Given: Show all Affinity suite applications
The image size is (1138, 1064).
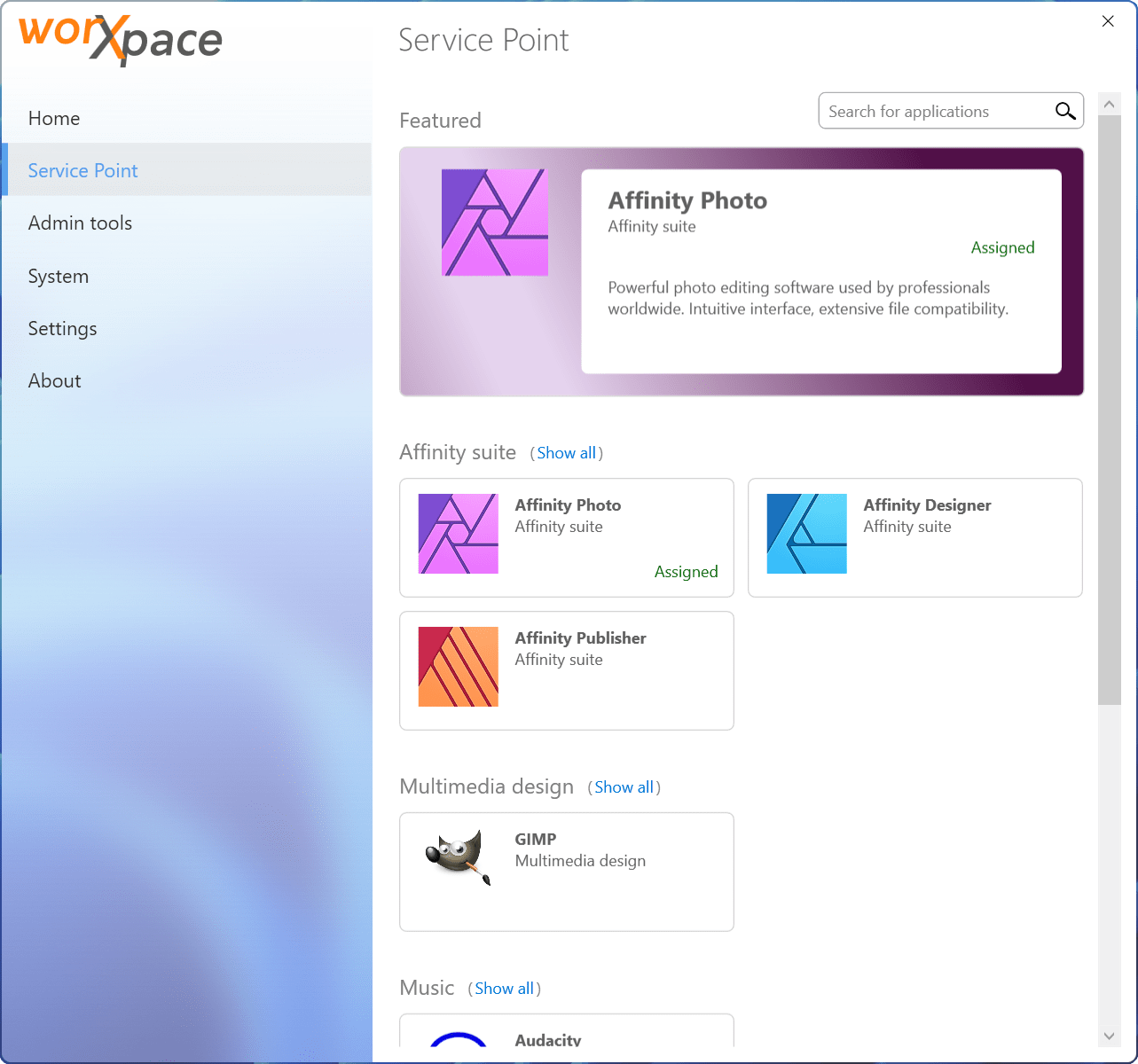Looking at the screenshot, I should [567, 453].
